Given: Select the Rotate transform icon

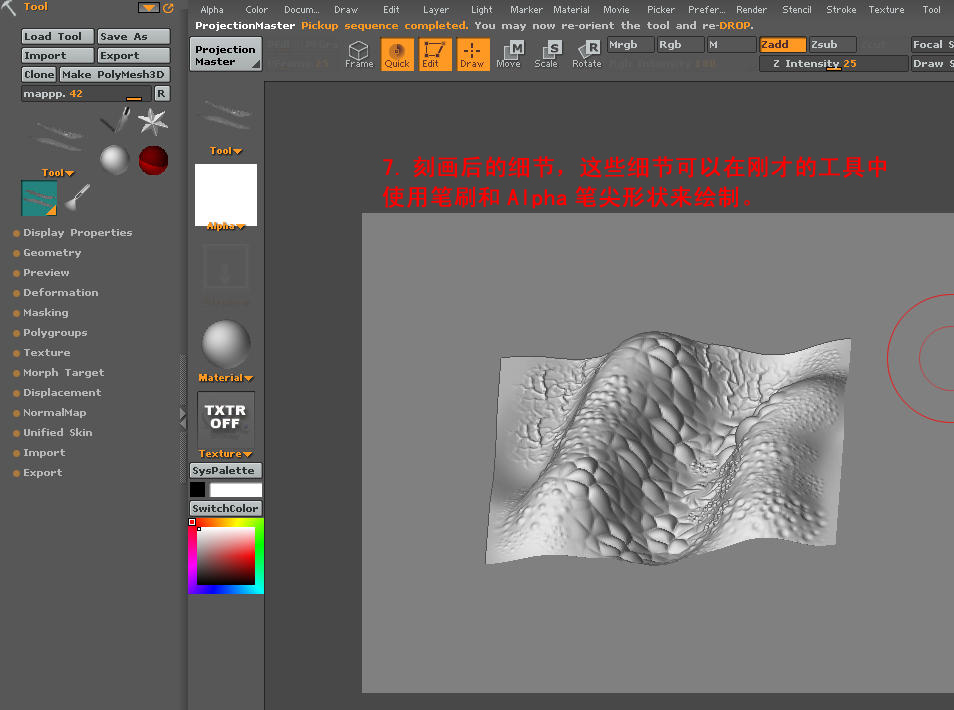Looking at the screenshot, I should (x=587, y=54).
